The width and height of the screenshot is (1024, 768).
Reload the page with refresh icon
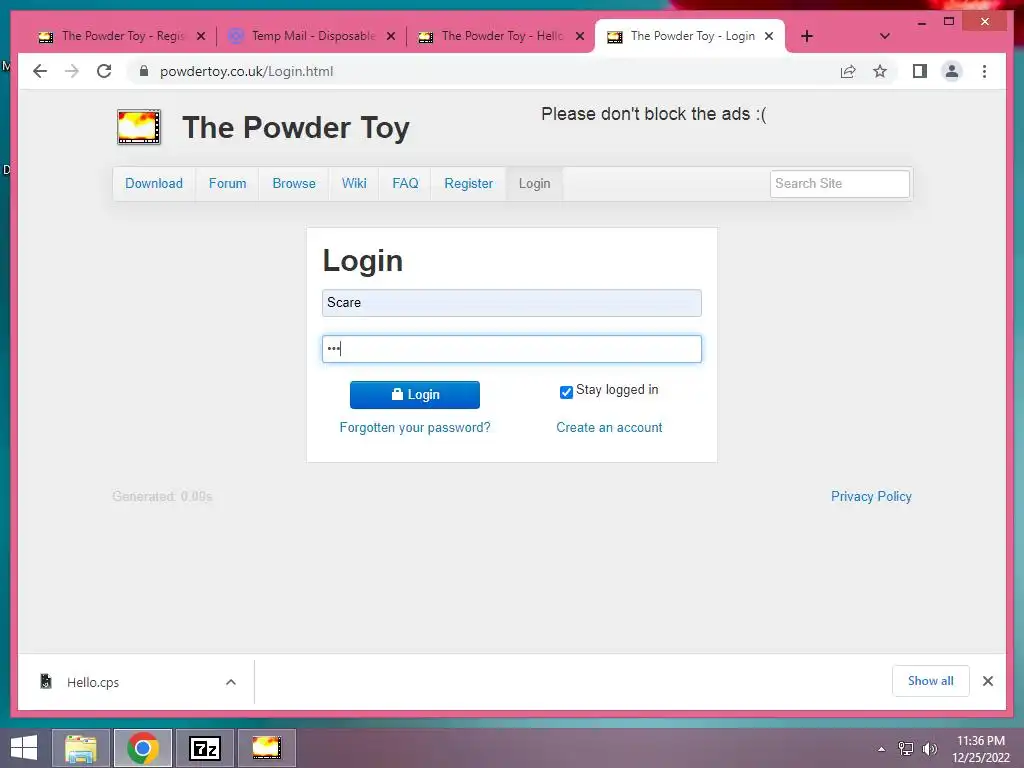click(x=104, y=71)
